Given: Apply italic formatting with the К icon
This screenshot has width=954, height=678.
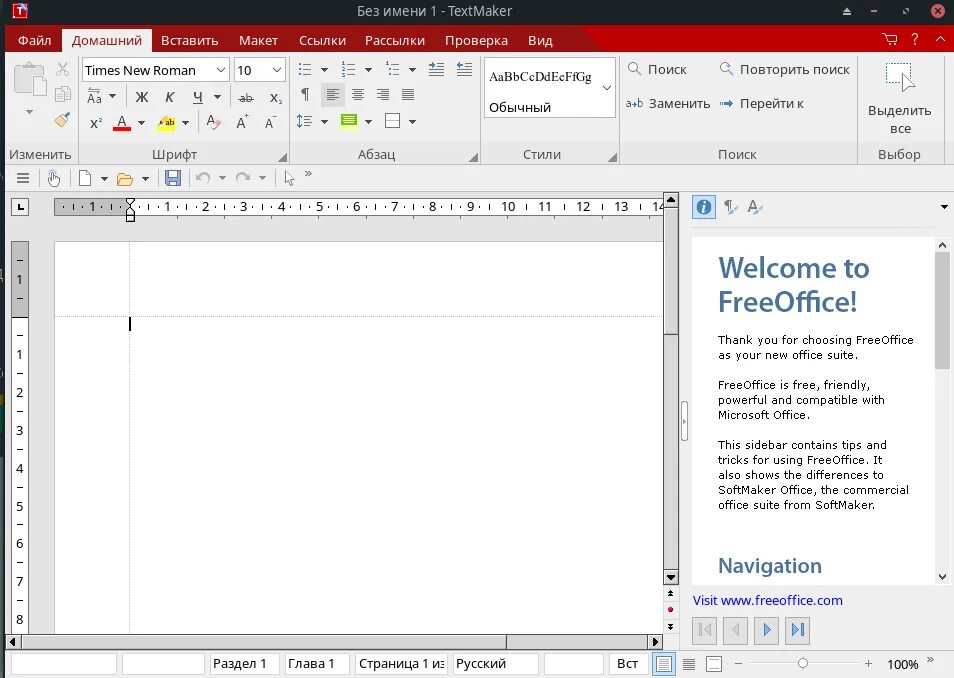Looking at the screenshot, I should (x=170, y=96).
